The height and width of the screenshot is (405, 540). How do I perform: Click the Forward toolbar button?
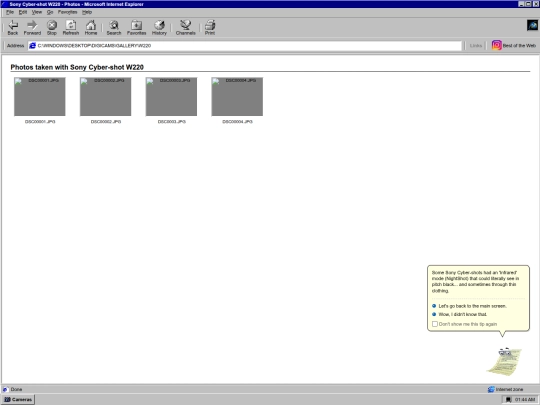coord(32,28)
